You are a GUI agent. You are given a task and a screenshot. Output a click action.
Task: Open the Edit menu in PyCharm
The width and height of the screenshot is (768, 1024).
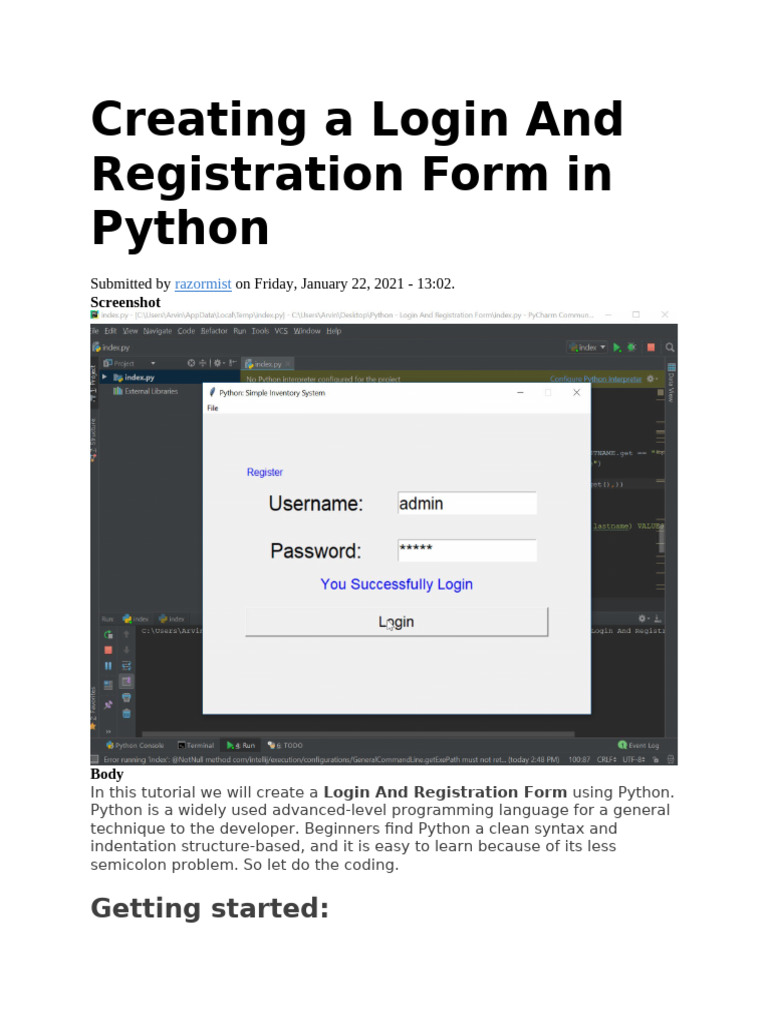110,331
